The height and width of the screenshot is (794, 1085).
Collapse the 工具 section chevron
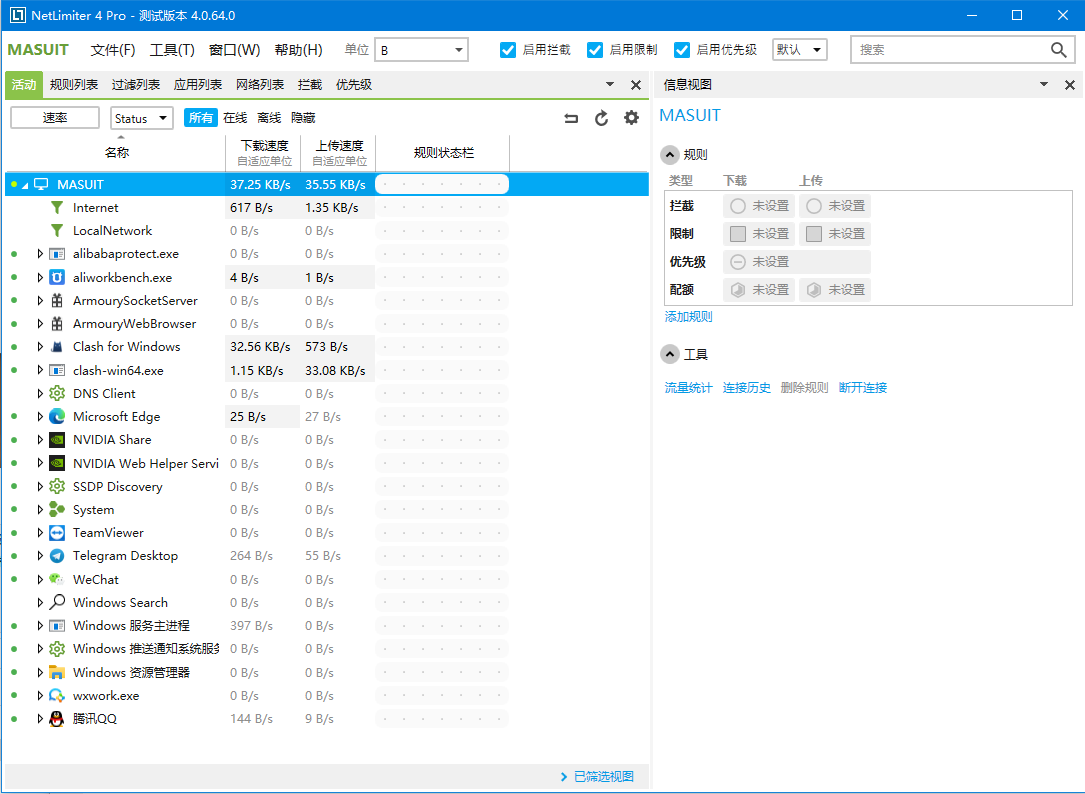669,354
